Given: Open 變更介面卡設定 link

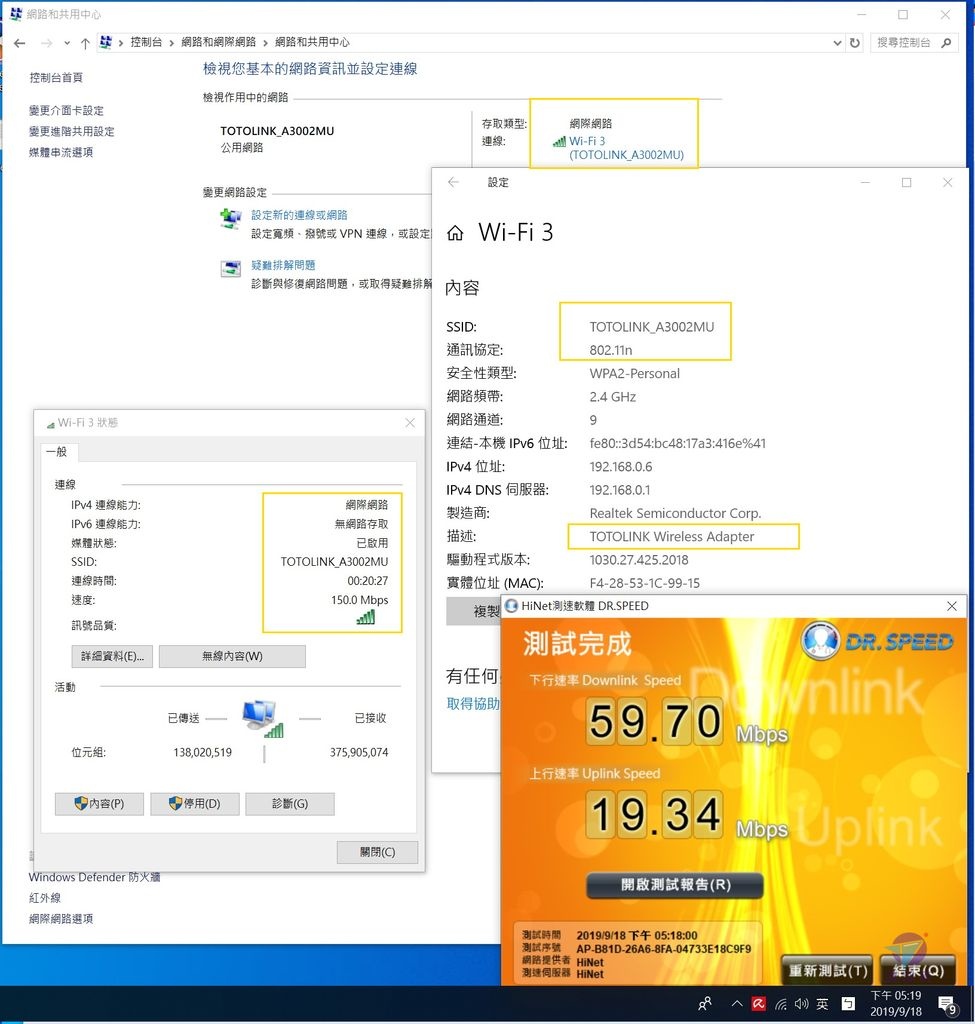Looking at the screenshot, I should tap(67, 110).
